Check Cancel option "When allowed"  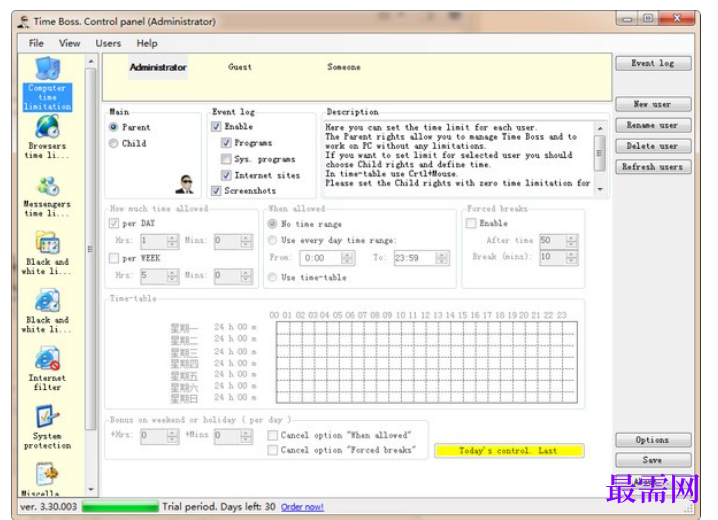click(272, 435)
